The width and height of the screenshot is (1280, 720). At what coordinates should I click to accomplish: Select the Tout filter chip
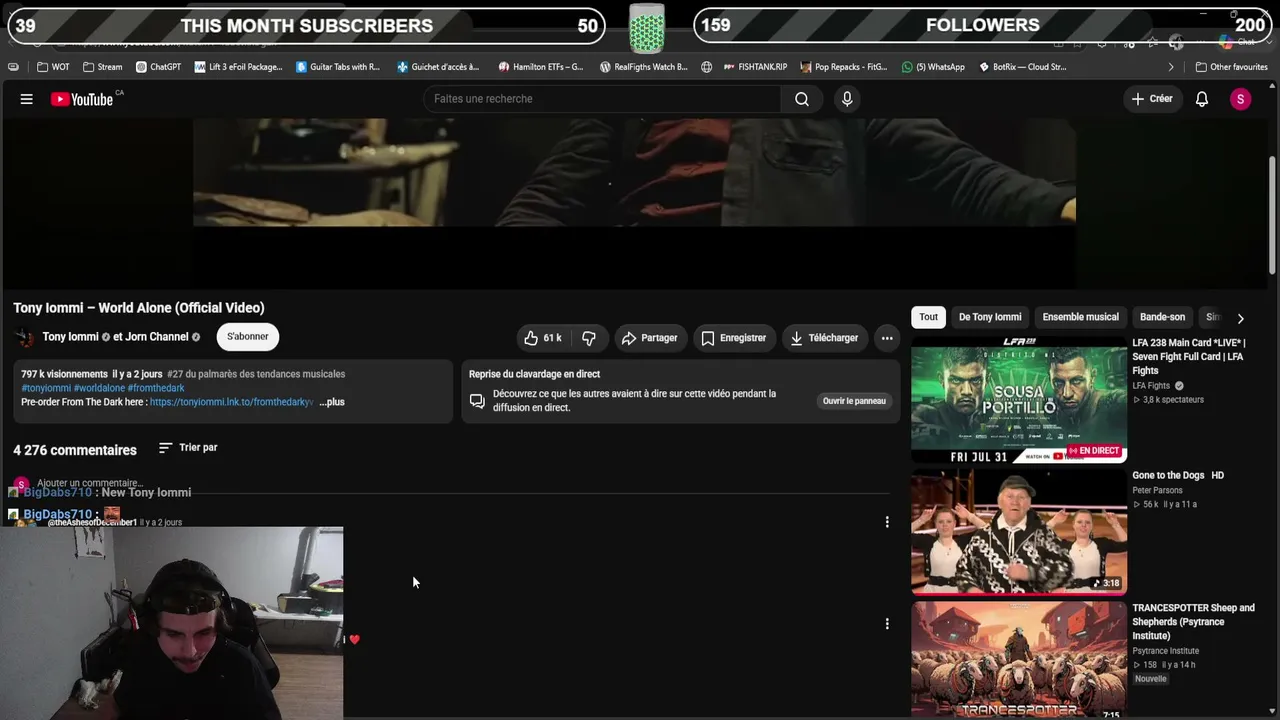(x=929, y=317)
